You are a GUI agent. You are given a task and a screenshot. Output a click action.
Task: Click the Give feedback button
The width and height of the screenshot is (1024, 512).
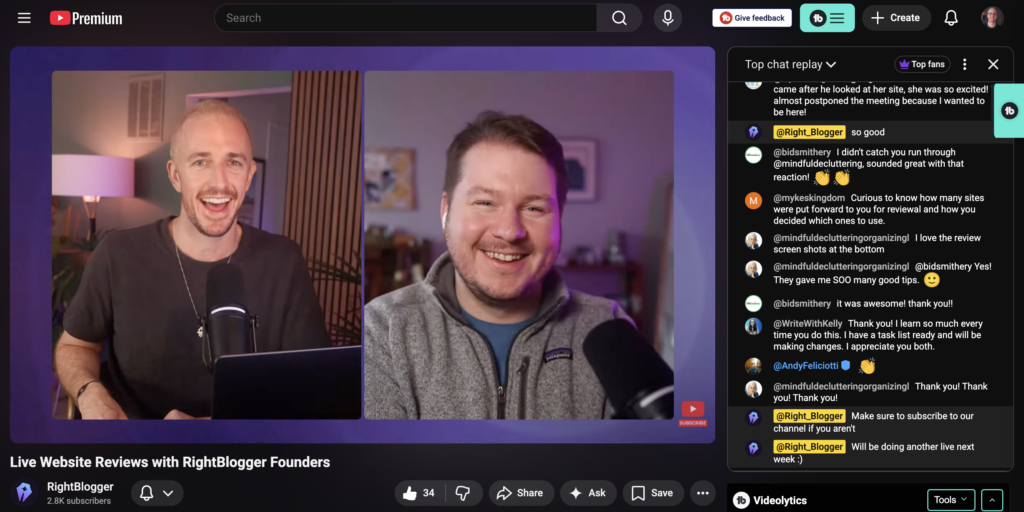(752, 18)
